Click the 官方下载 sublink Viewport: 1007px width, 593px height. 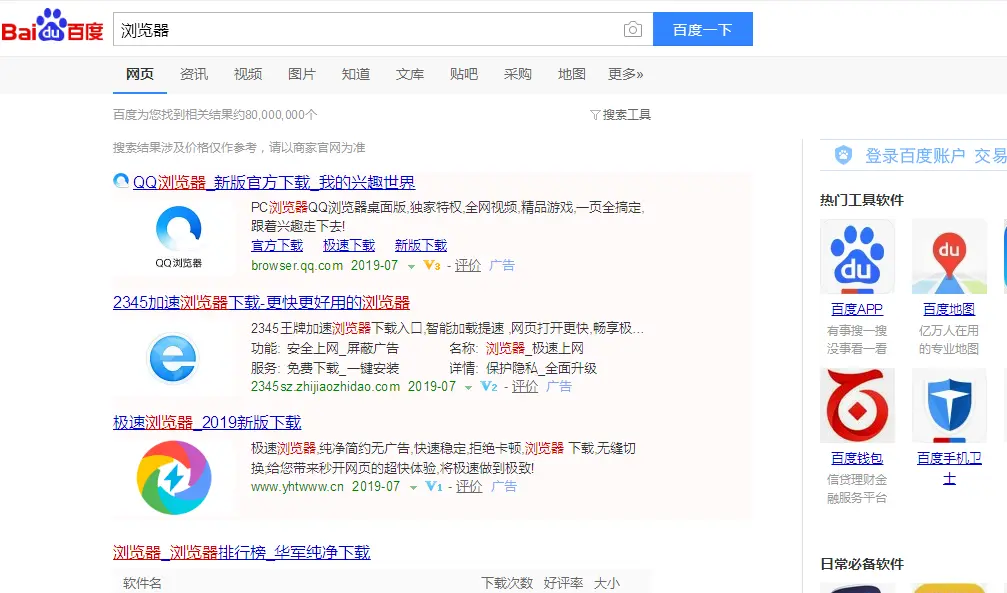point(277,245)
